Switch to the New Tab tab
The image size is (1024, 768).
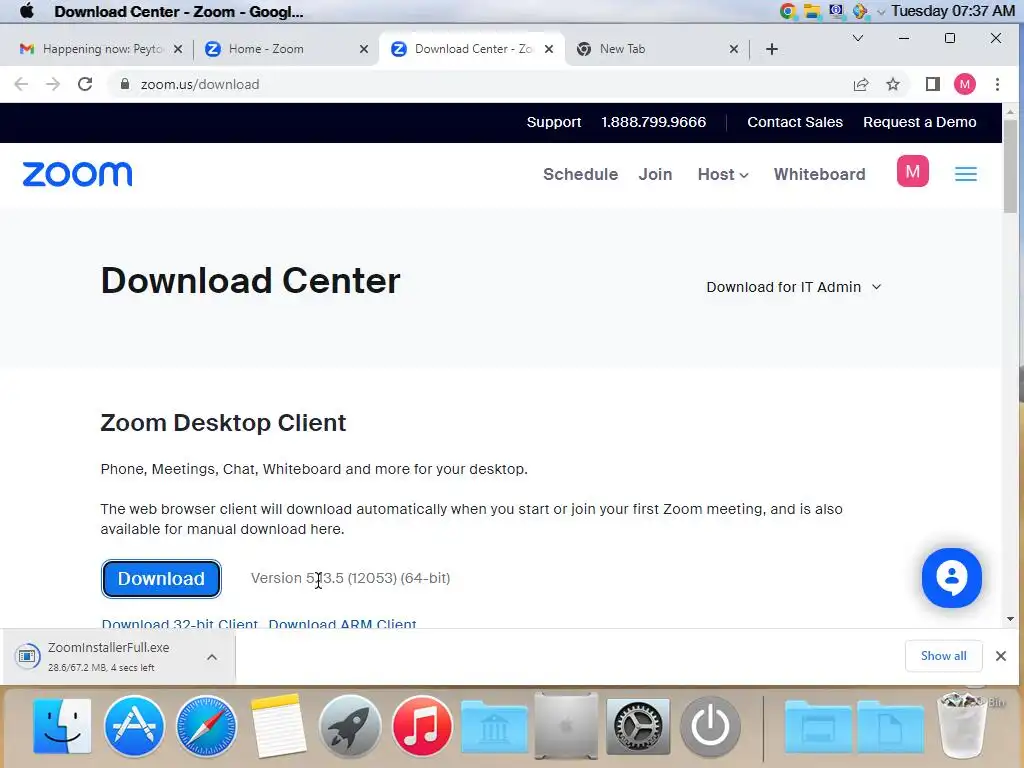click(x=656, y=49)
